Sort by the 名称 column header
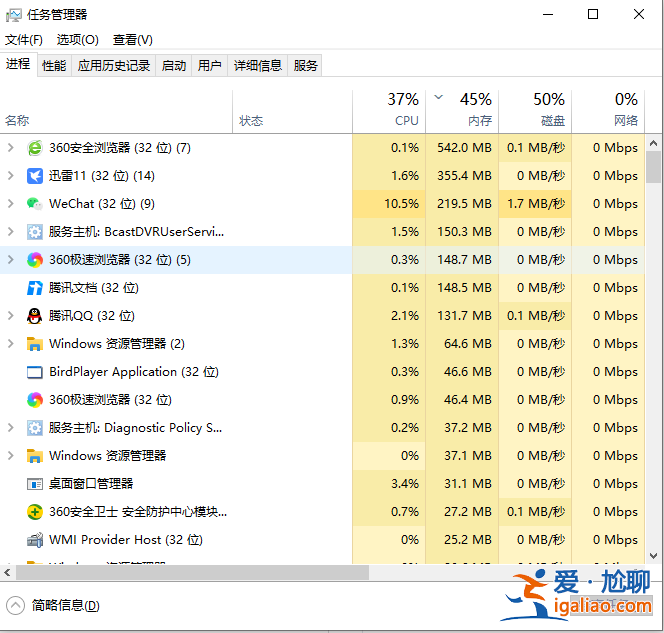The height and width of the screenshot is (633, 664). (116, 112)
